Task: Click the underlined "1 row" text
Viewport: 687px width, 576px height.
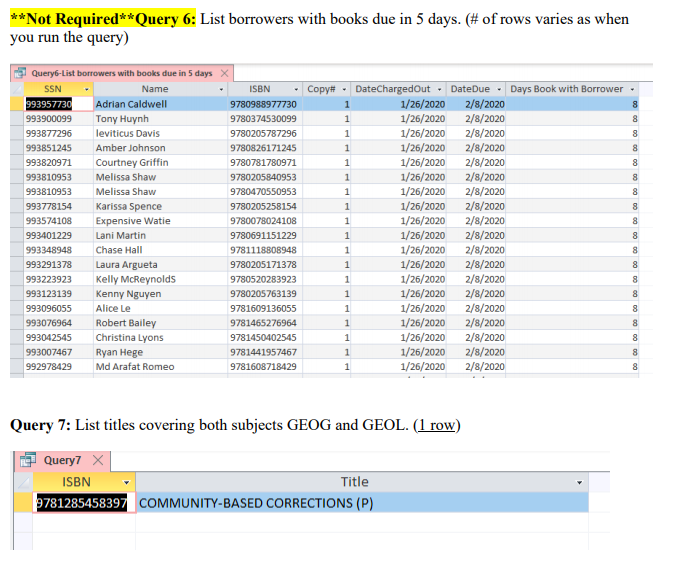Action: pos(436,425)
